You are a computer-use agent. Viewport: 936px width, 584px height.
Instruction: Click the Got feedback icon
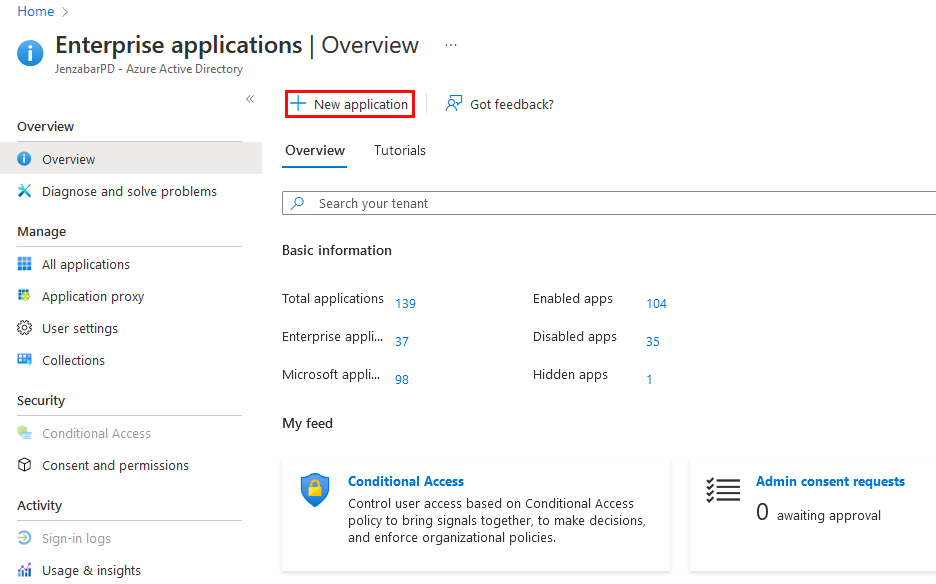(x=454, y=104)
